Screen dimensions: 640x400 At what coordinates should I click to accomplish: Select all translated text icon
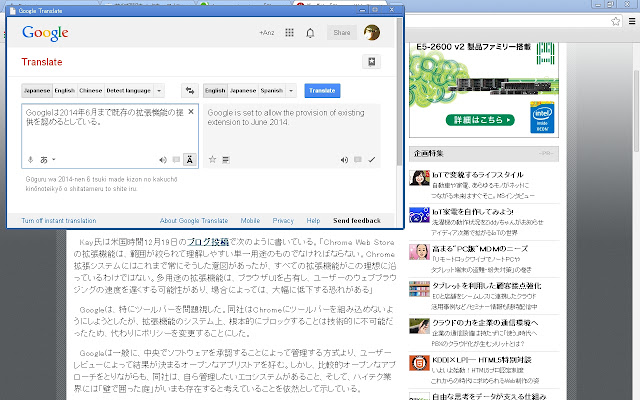click(x=226, y=160)
